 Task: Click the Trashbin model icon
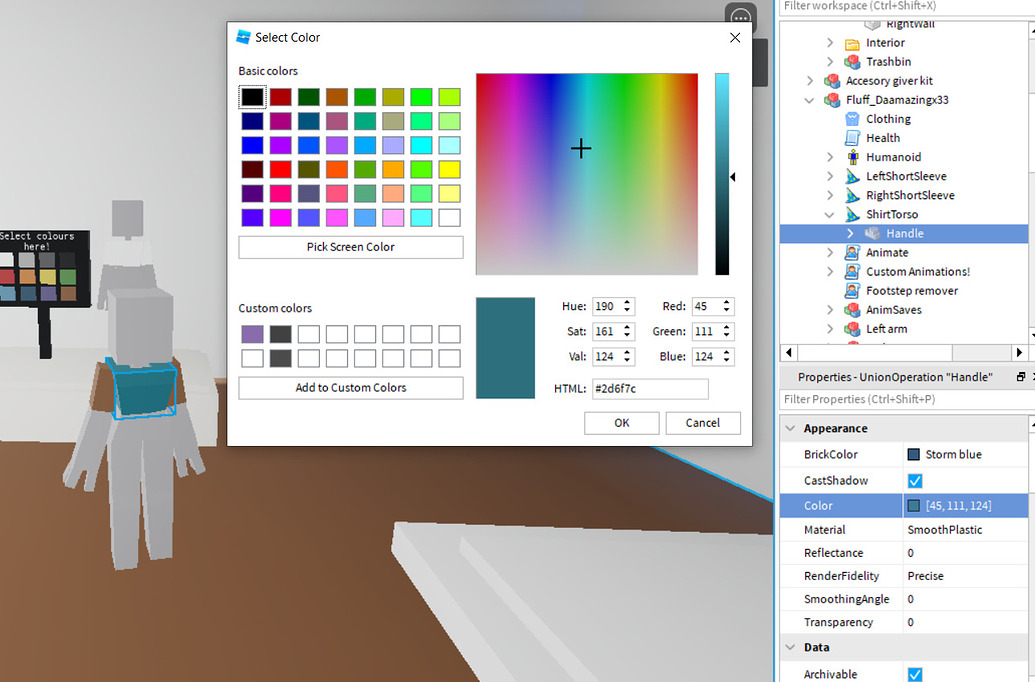pos(854,61)
